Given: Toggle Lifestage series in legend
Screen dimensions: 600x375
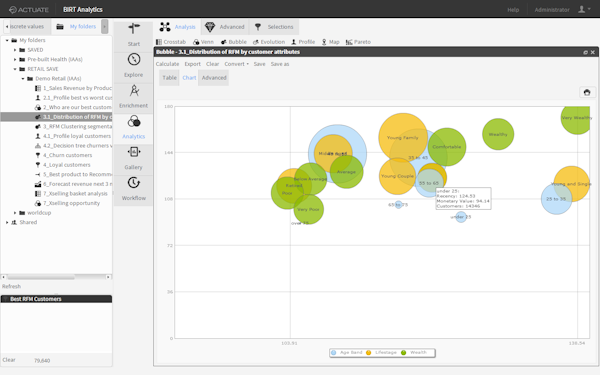Looking at the screenshot, I should coord(382,352).
